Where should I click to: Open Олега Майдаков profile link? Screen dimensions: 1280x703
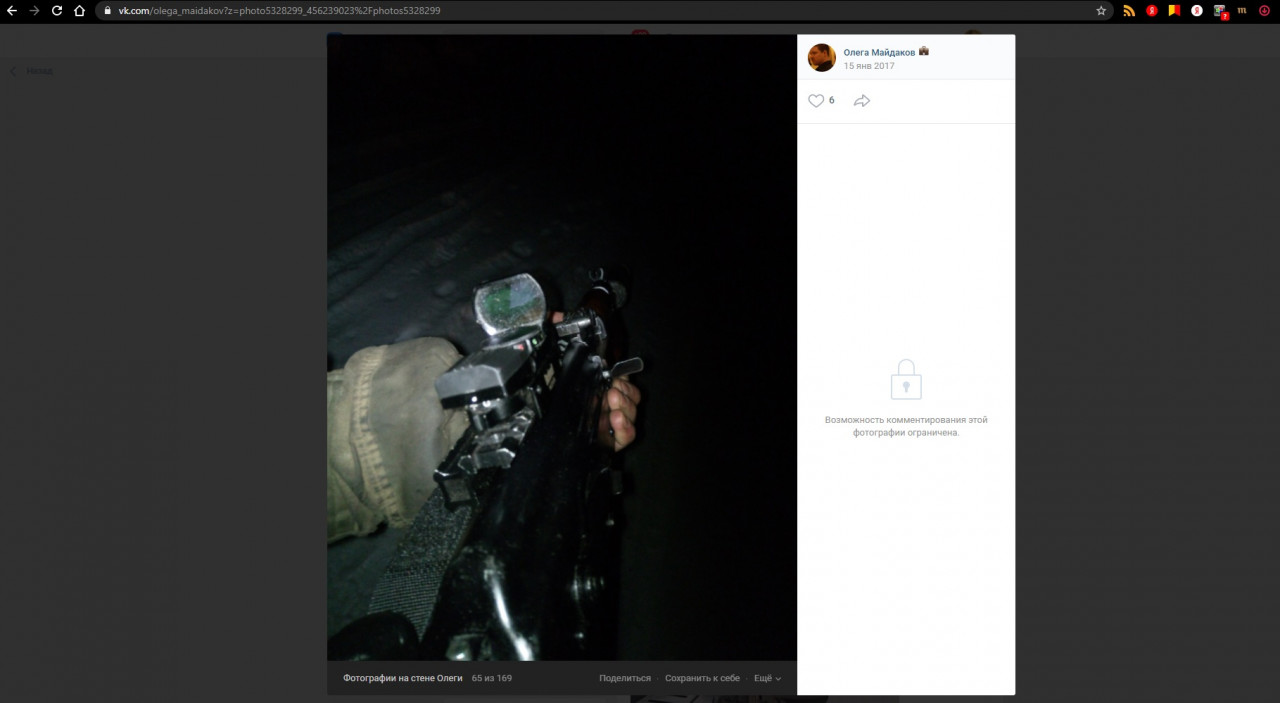click(879, 52)
